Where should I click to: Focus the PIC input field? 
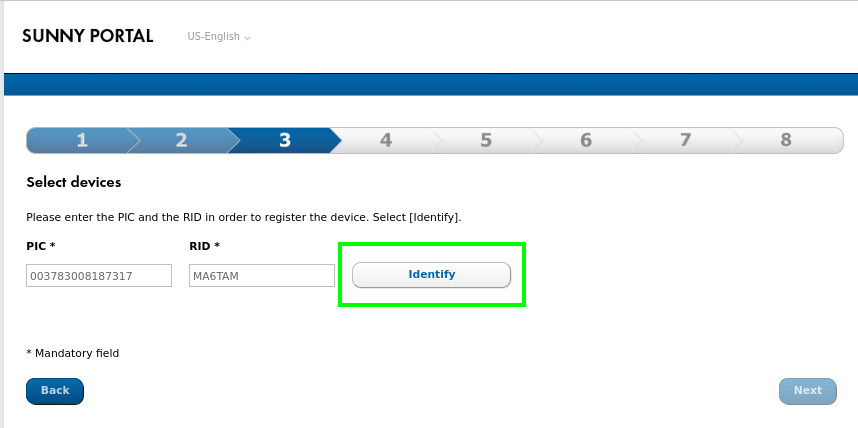99,275
